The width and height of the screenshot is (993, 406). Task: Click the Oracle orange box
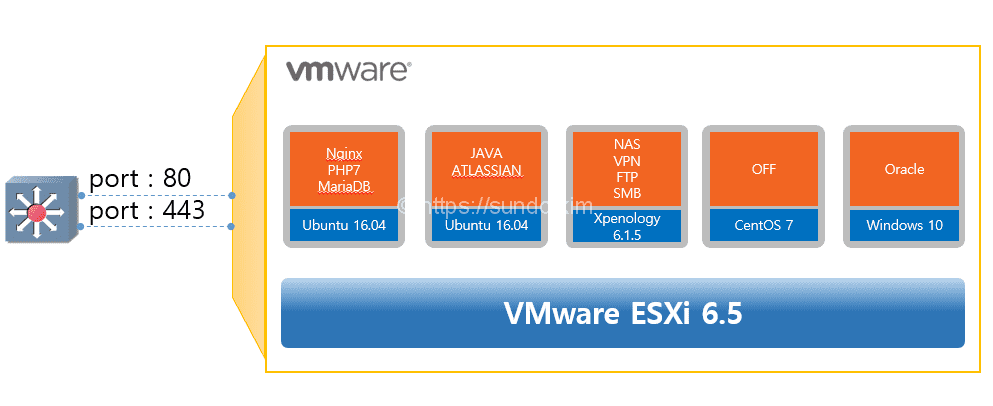pyautogui.click(x=904, y=169)
